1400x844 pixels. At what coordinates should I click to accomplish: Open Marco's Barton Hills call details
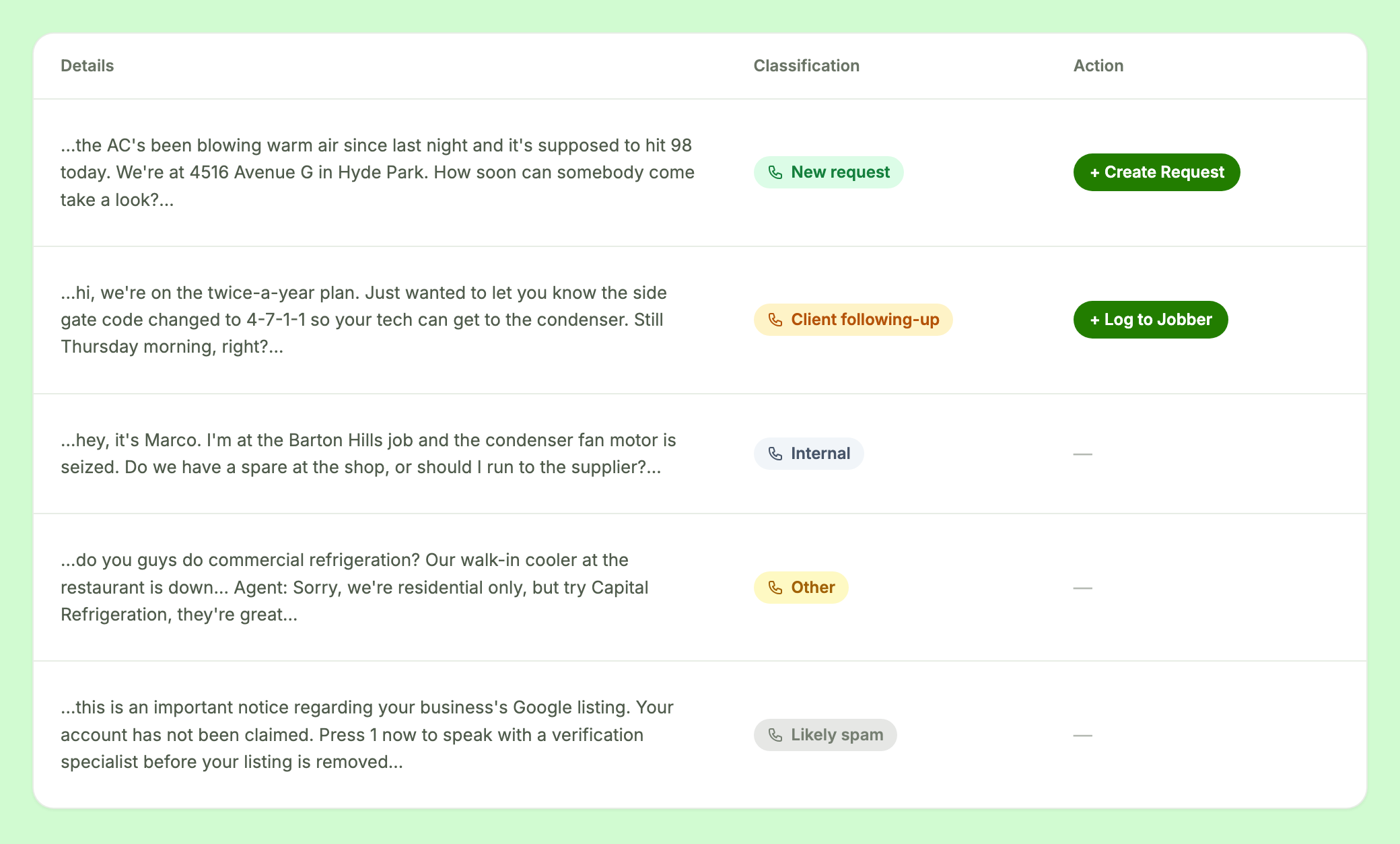click(368, 454)
